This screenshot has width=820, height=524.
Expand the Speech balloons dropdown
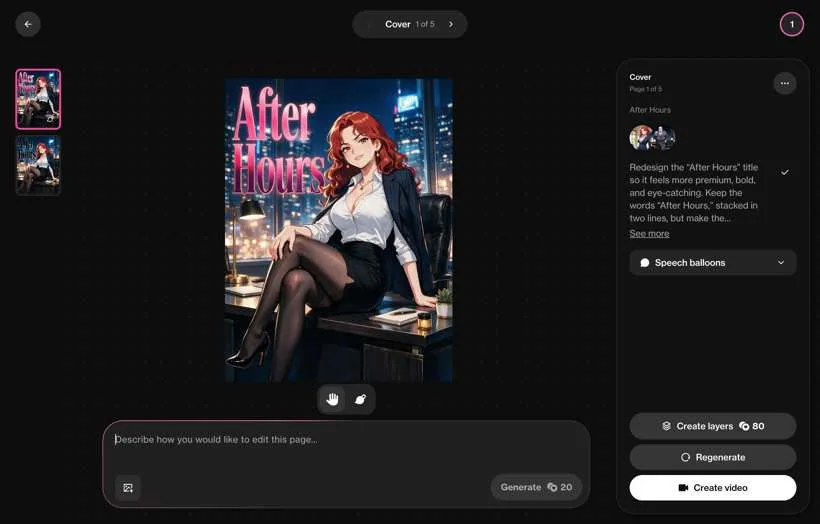click(x=712, y=263)
